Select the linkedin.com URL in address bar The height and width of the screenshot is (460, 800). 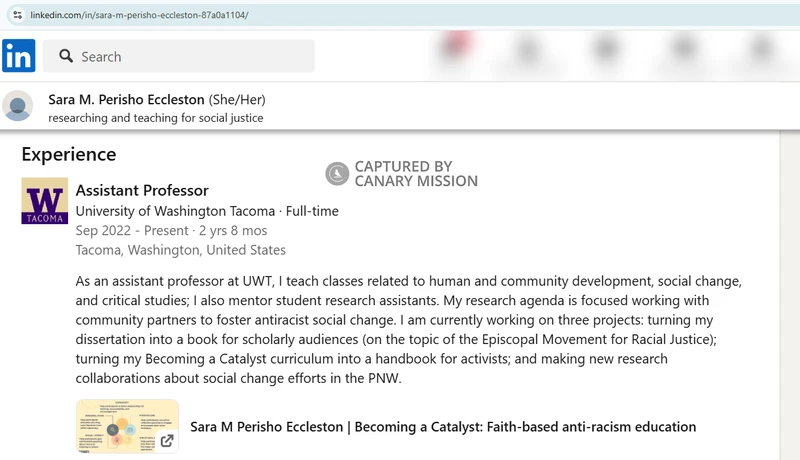pyautogui.click(x=139, y=15)
